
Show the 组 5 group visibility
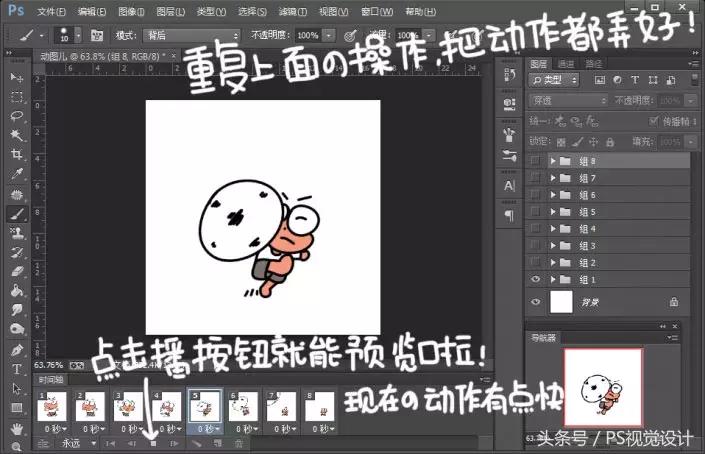(x=535, y=212)
